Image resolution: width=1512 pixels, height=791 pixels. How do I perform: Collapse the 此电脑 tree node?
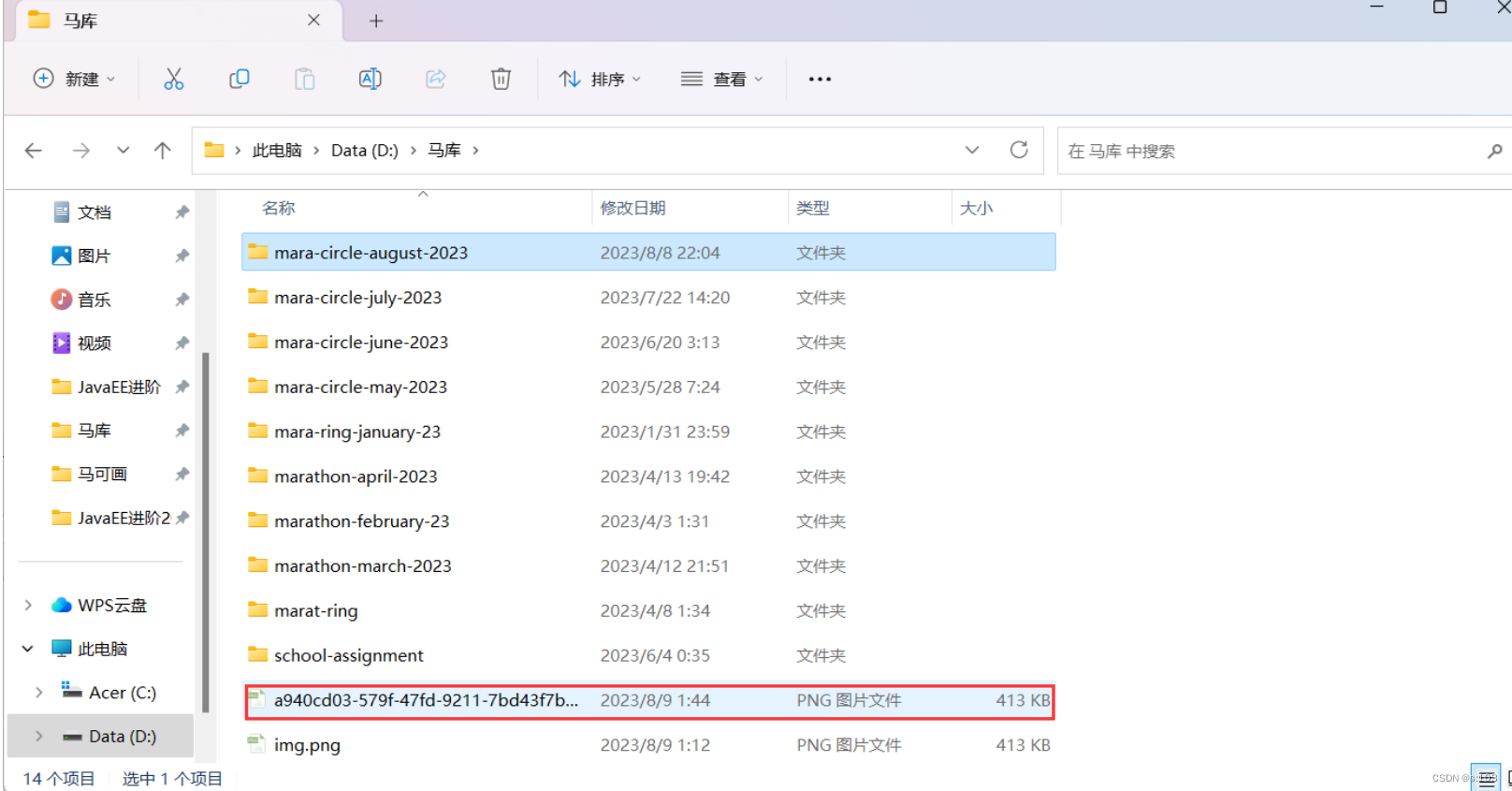coord(28,649)
